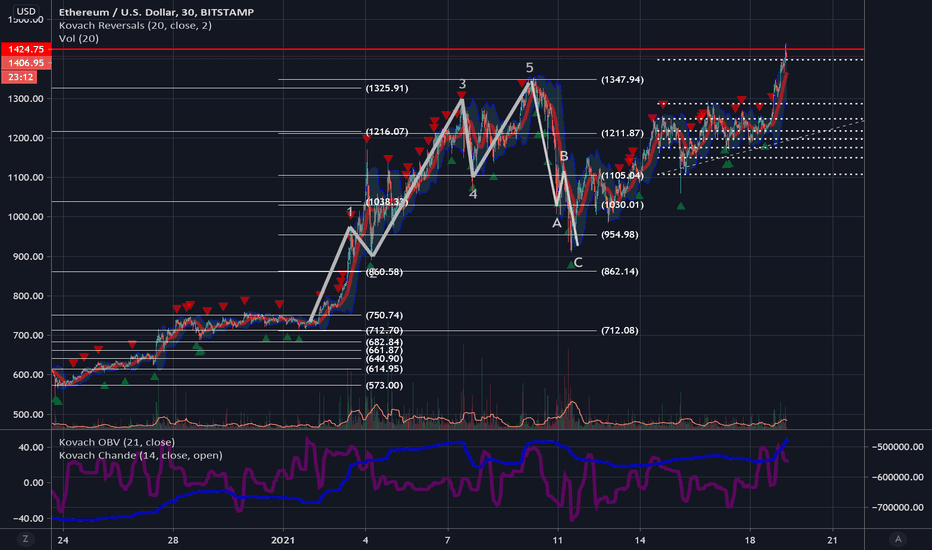This screenshot has width=932, height=550.
Task: Click 500.00 on the price axis
Action: (x=28, y=414)
